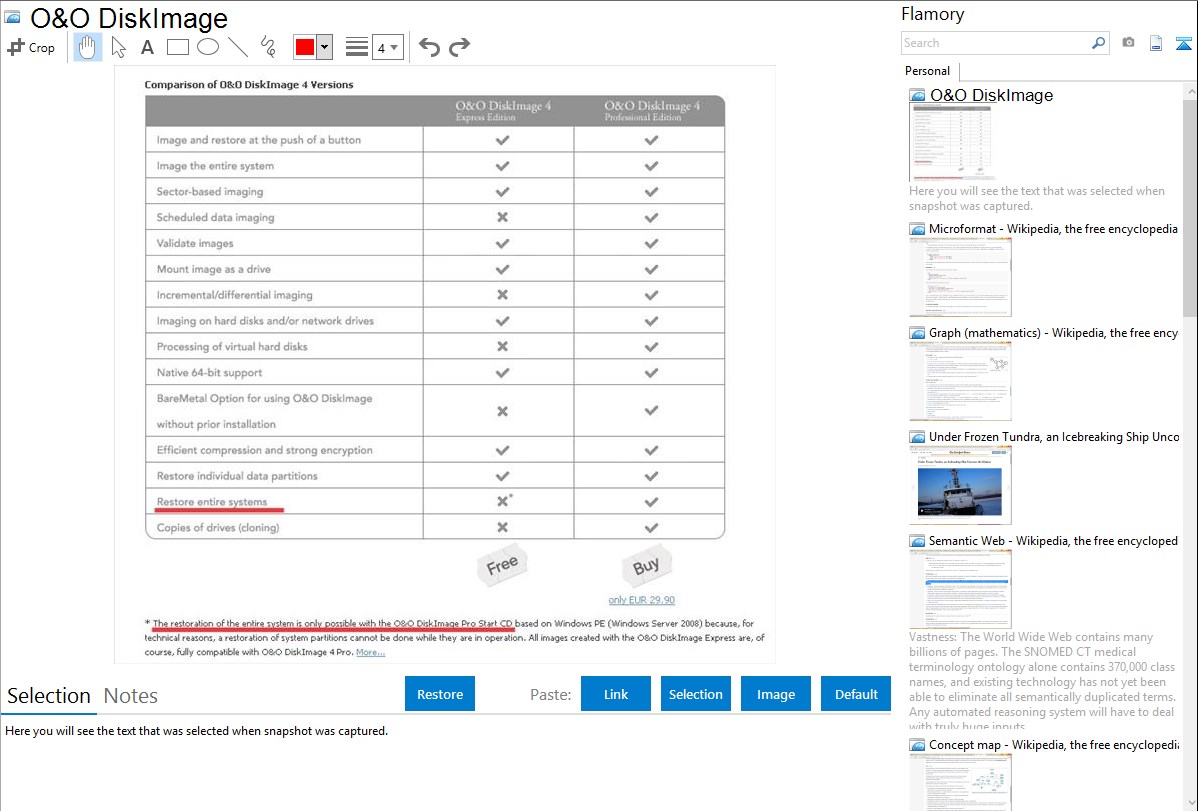Undo the last annotation
The height and width of the screenshot is (811, 1198).
[429, 47]
